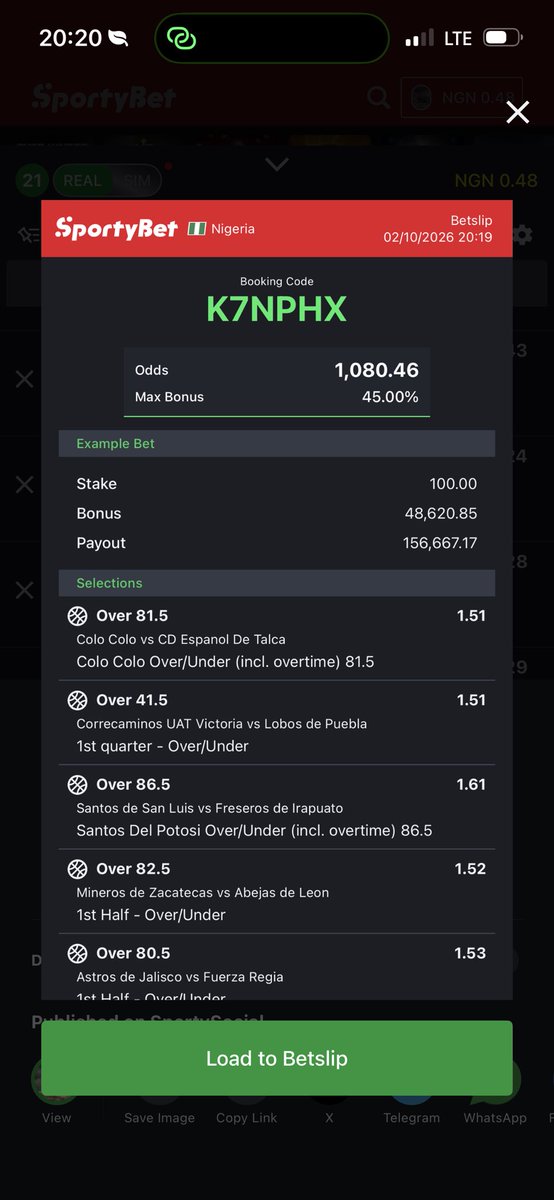The image size is (554, 1200).
Task: Open the betslip settings gear icon
Action: point(521,235)
